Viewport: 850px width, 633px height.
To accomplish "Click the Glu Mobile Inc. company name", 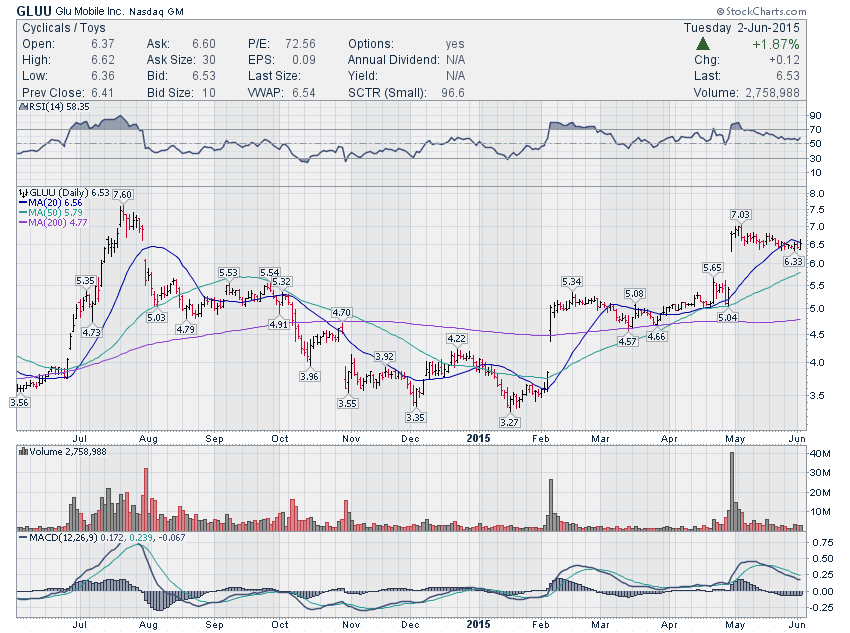I will [x=89, y=11].
